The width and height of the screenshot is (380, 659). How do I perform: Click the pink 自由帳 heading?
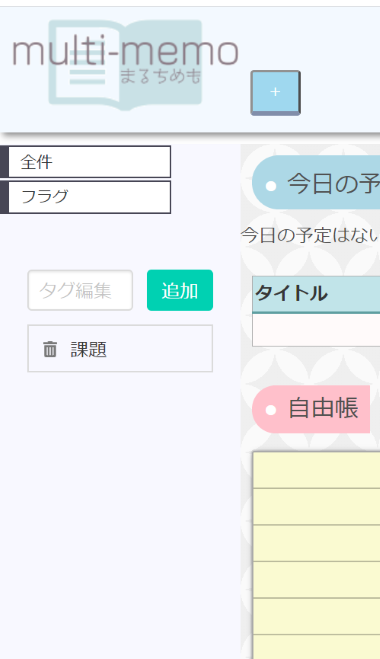pyautogui.click(x=311, y=409)
